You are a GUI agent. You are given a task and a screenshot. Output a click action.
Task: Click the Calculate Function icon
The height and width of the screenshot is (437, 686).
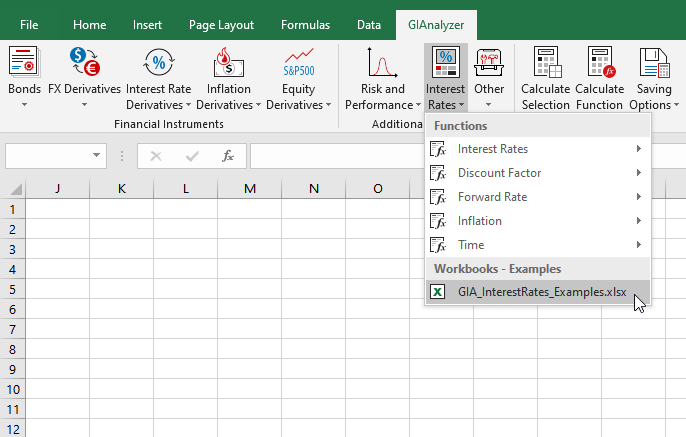[x=601, y=62]
